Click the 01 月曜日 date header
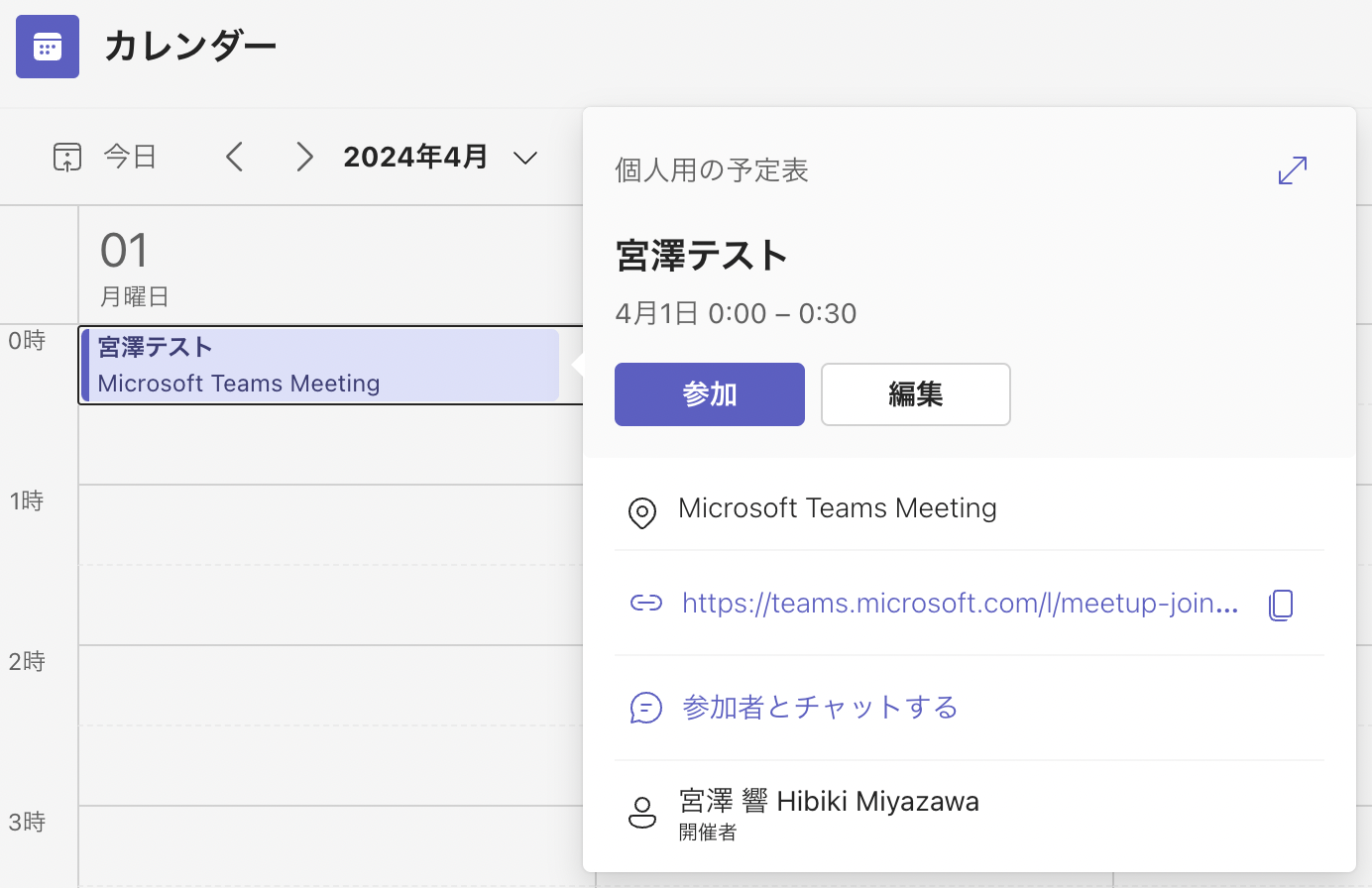The width and height of the screenshot is (1372, 888). (x=134, y=266)
